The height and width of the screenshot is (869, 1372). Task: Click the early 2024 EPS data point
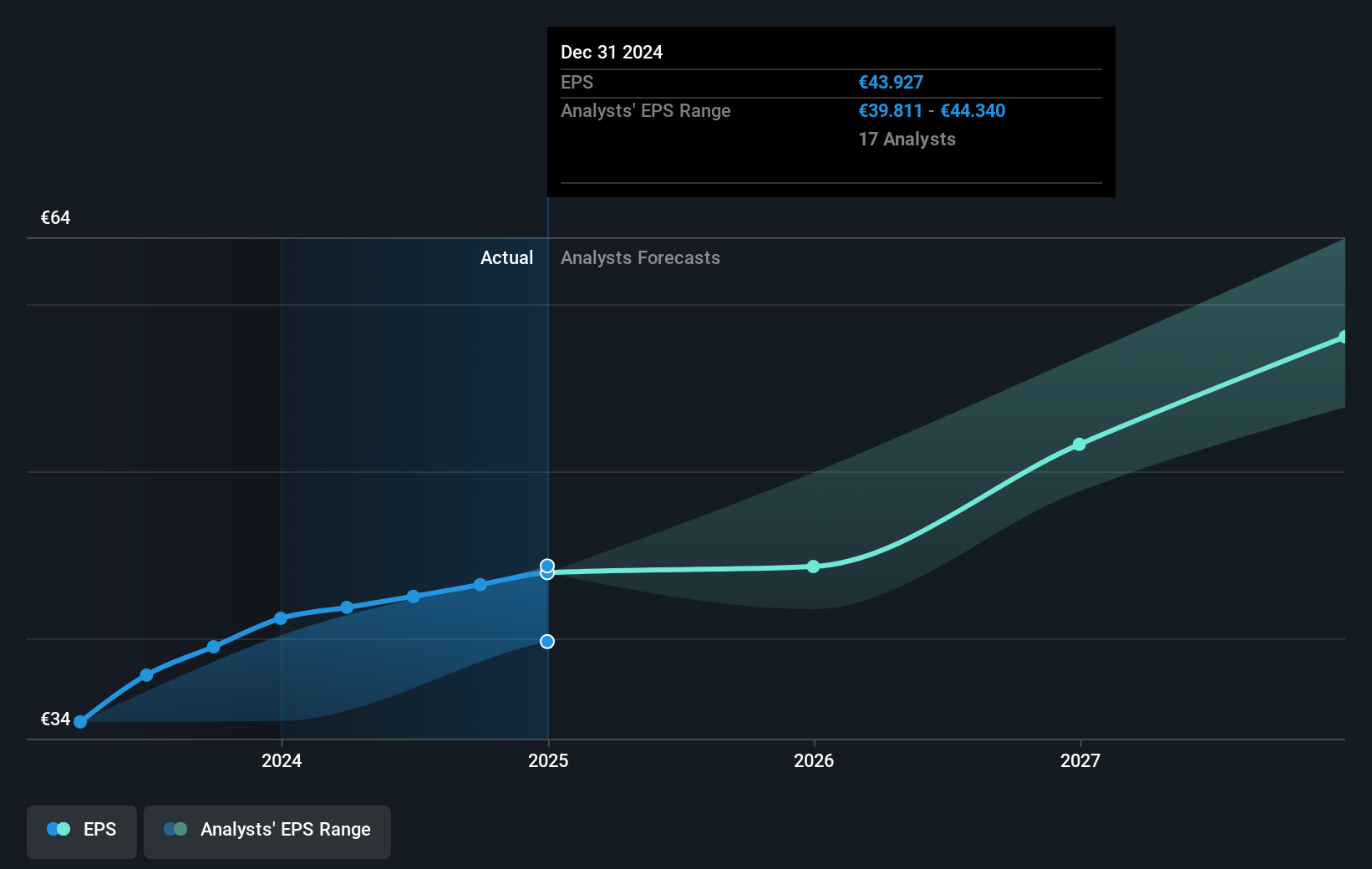(x=281, y=618)
